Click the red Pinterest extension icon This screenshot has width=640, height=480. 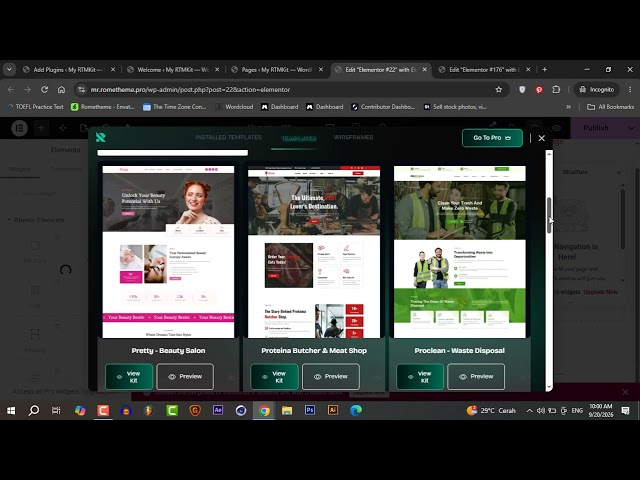point(539,89)
